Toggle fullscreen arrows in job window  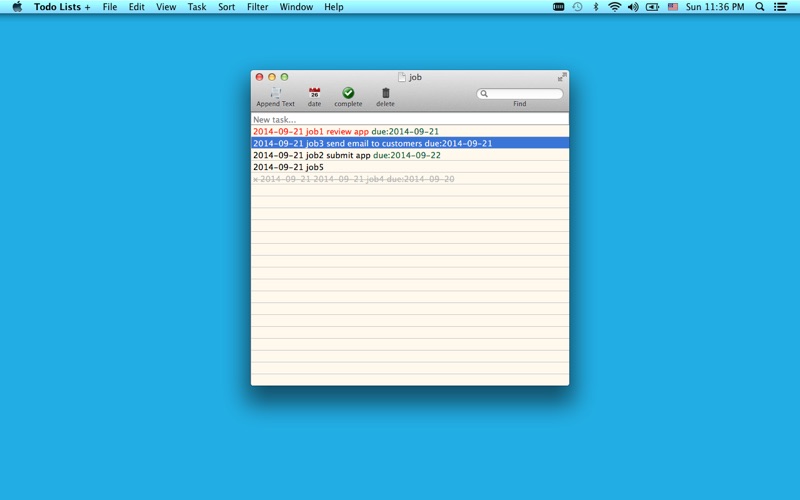click(x=562, y=77)
